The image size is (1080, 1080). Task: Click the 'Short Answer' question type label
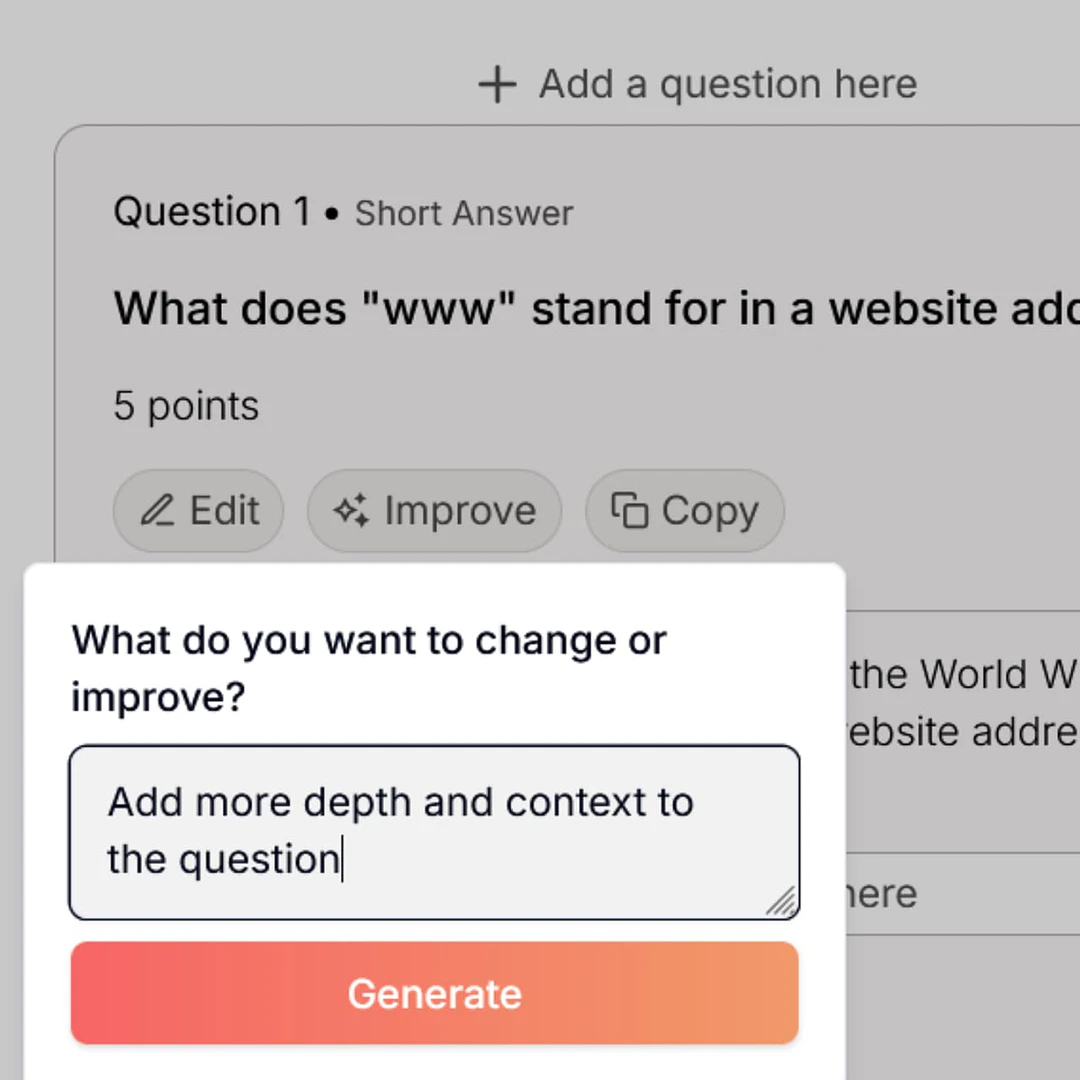(x=463, y=213)
